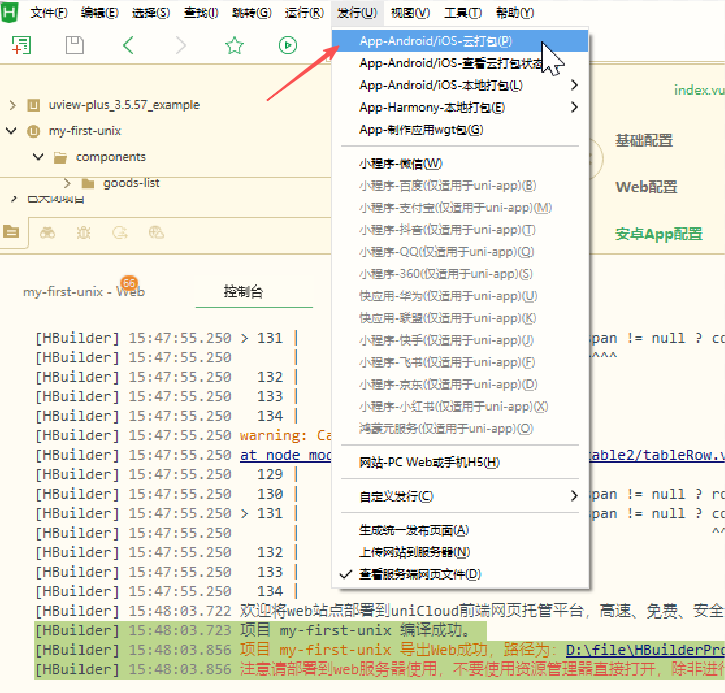
Task: Open the 文件(F) menu
Action: pyautogui.click(x=49, y=12)
